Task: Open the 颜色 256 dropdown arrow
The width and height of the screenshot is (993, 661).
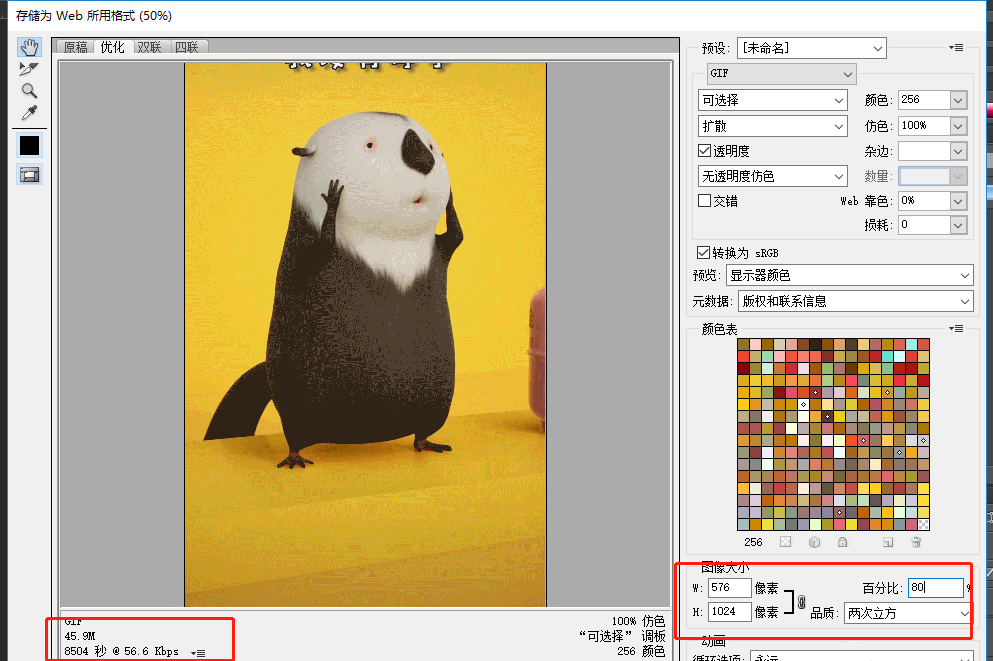Action: click(x=958, y=100)
